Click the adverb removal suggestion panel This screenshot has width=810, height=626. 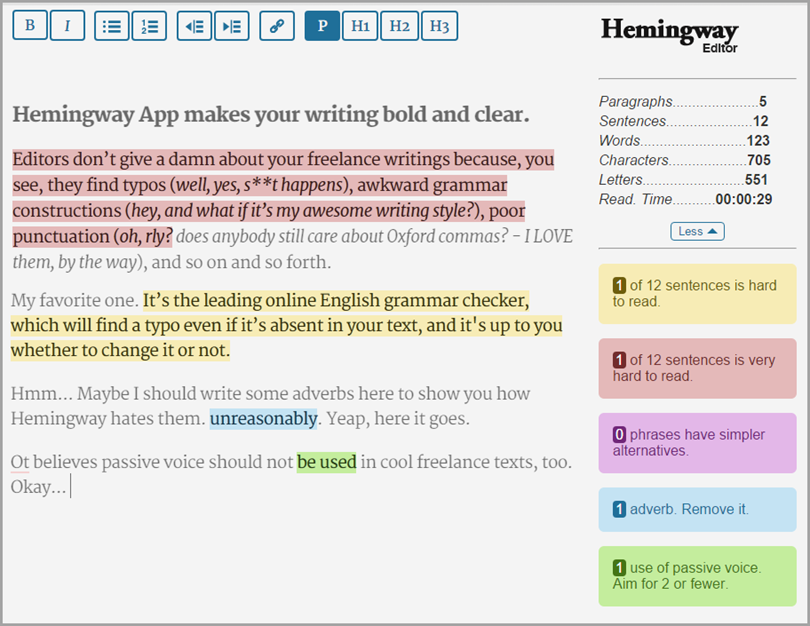[x=697, y=509]
